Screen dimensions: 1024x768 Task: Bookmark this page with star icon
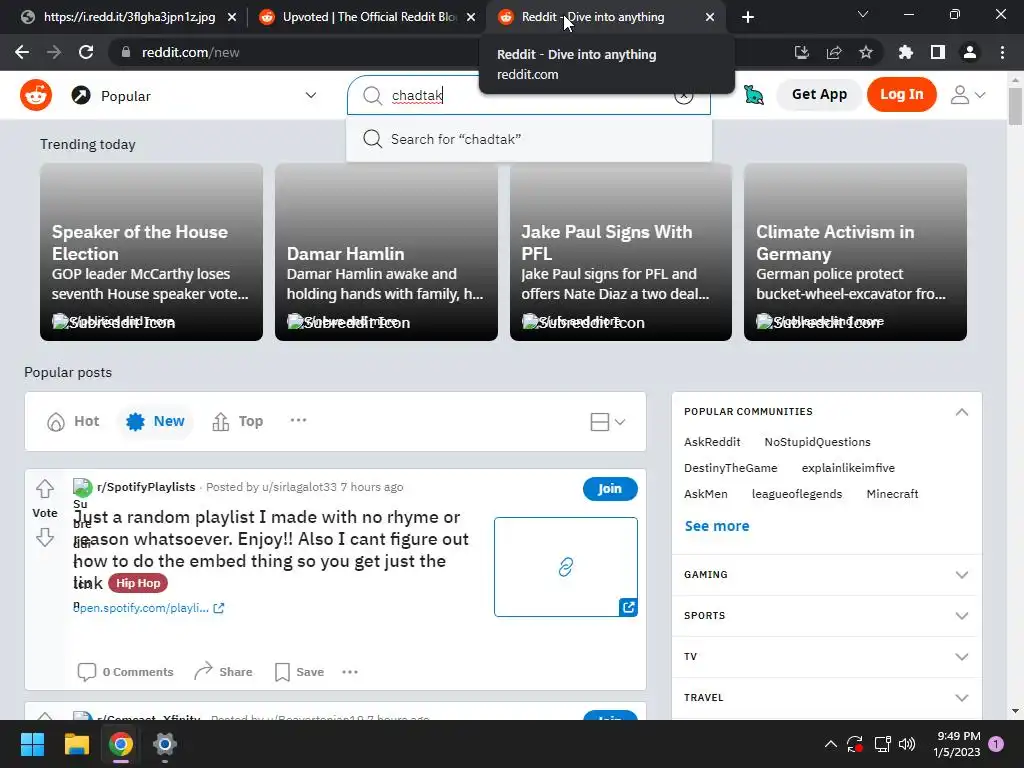click(865, 52)
